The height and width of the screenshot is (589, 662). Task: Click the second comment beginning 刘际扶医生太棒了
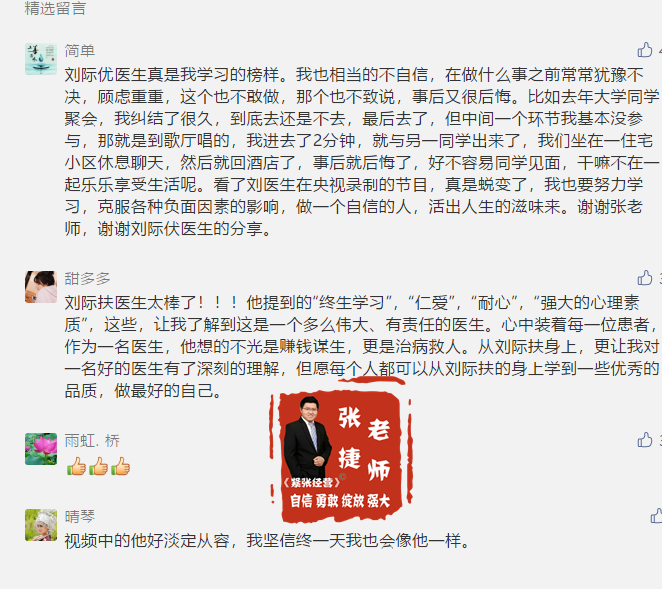click(361, 347)
